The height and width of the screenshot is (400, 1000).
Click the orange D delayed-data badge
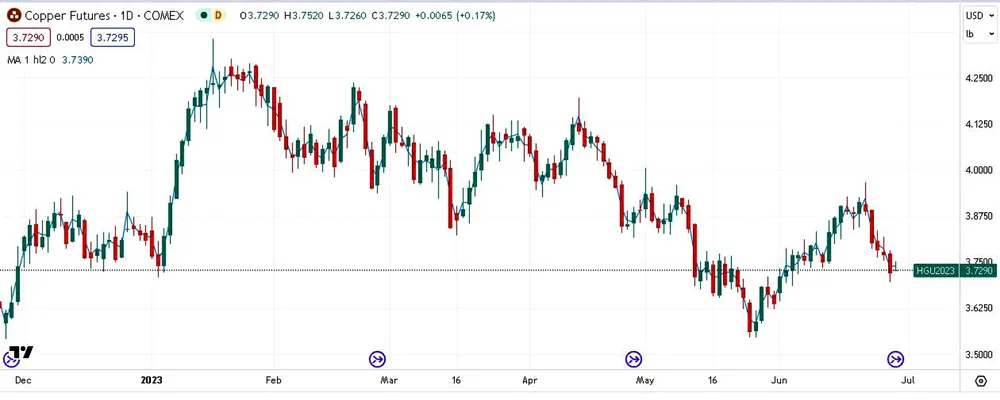click(x=220, y=16)
